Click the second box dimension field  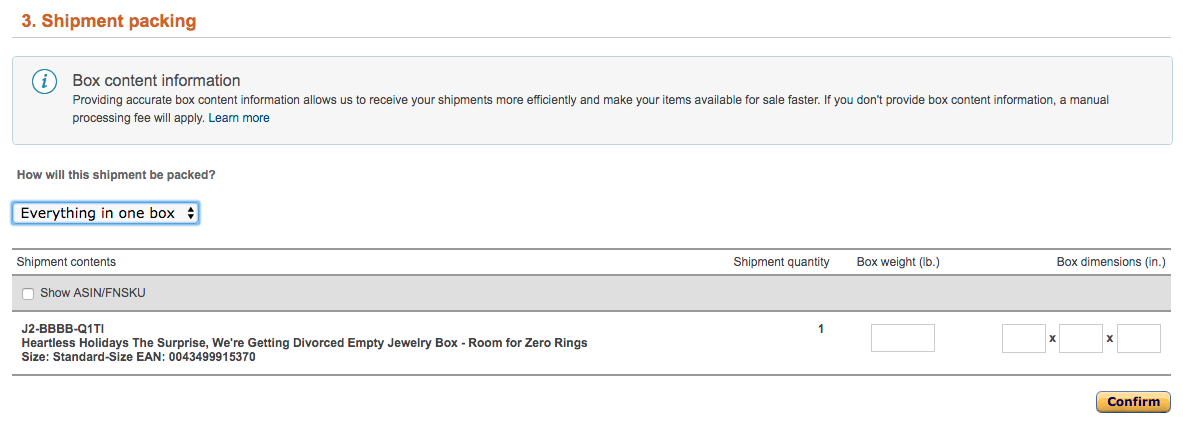(x=1081, y=338)
